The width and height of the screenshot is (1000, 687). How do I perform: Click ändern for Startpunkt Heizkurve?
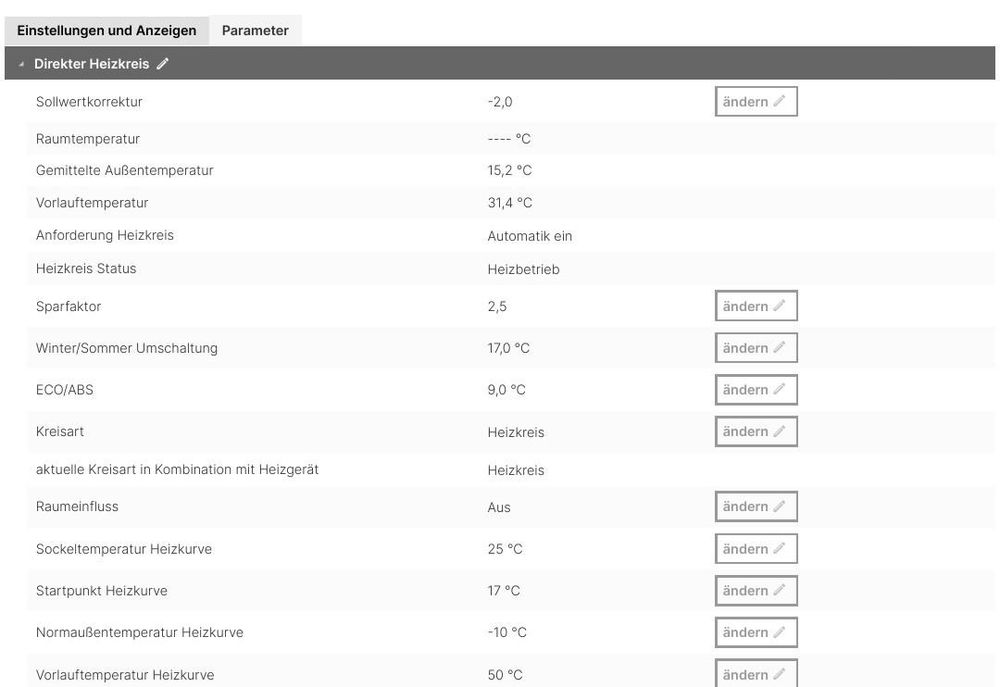click(756, 591)
